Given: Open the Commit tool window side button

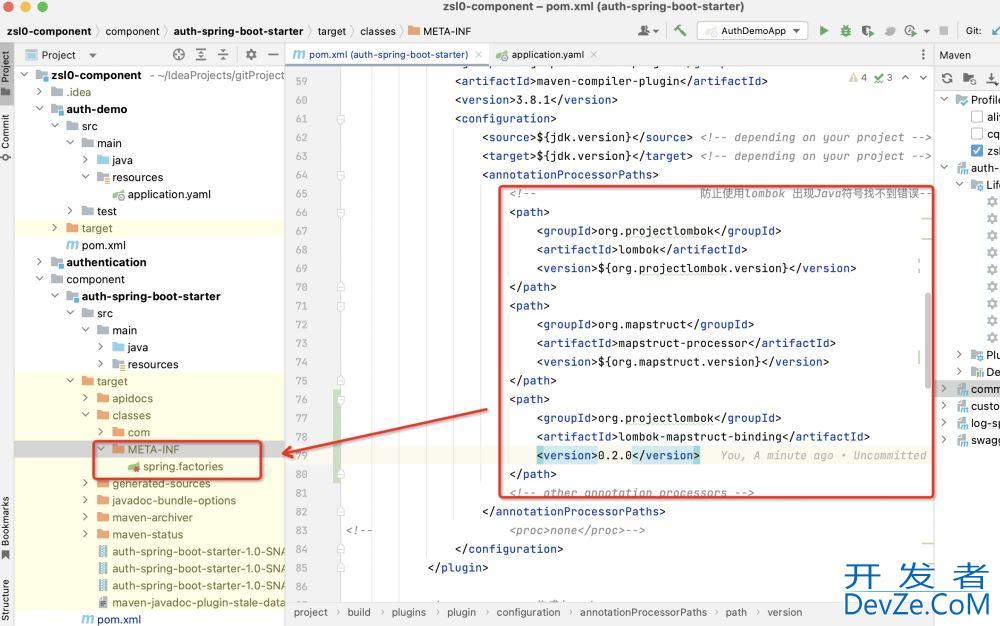Looking at the screenshot, I should [x=6, y=137].
